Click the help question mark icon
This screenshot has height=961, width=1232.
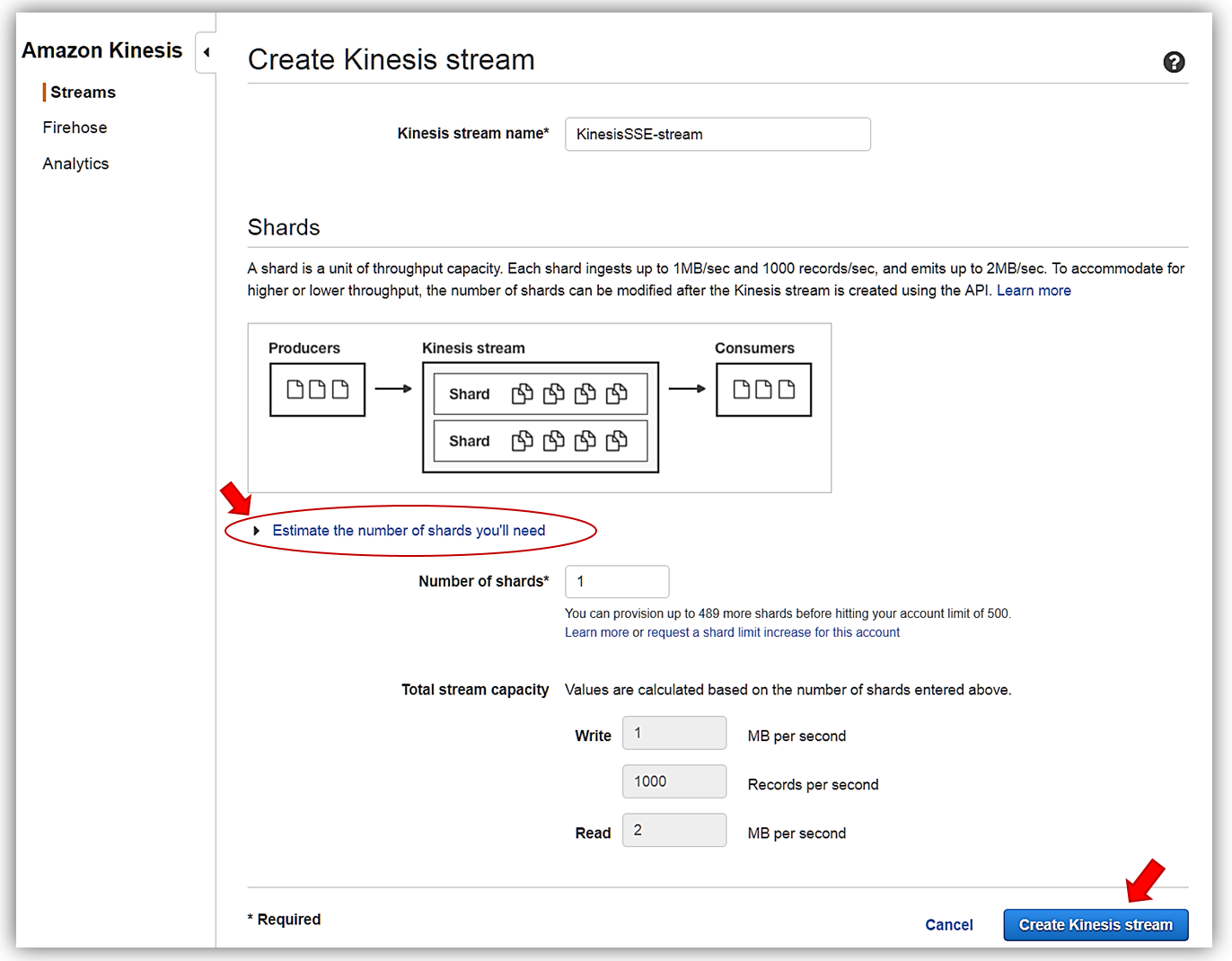(1174, 62)
